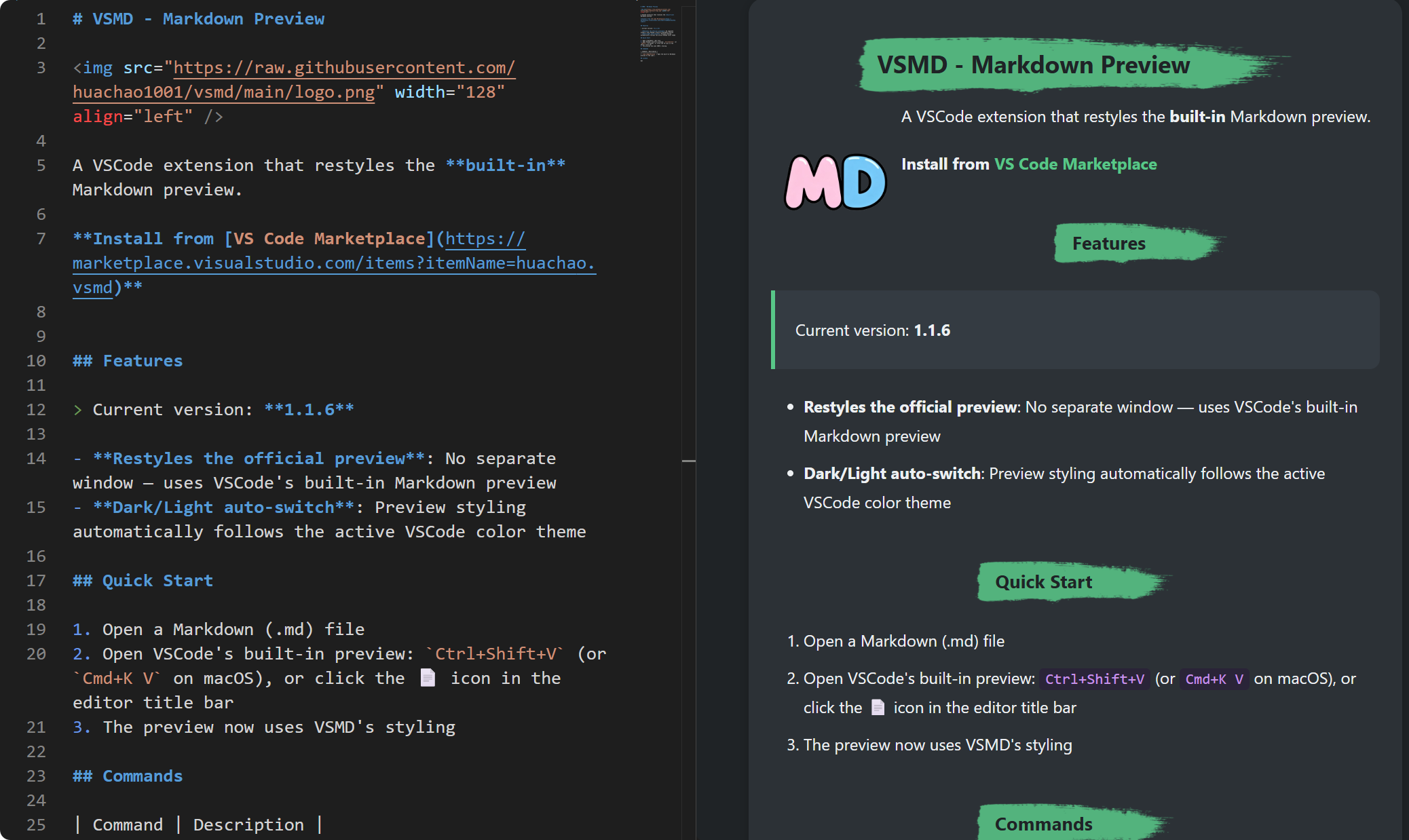The height and width of the screenshot is (840, 1409).
Task: Click the 'Current version: **1.1.6**' source line
Action: pyautogui.click(x=213, y=410)
